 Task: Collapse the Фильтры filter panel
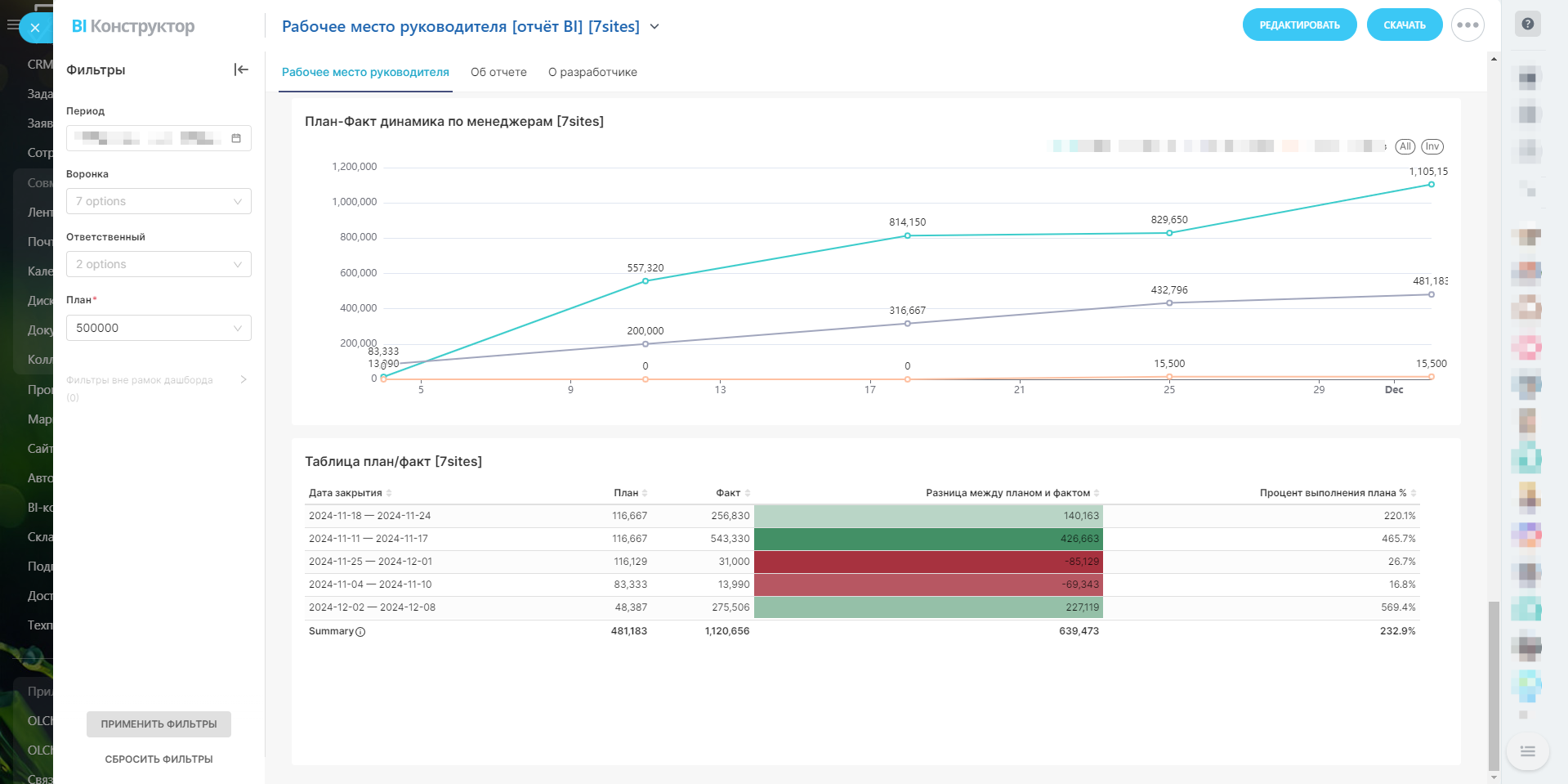pos(241,69)
